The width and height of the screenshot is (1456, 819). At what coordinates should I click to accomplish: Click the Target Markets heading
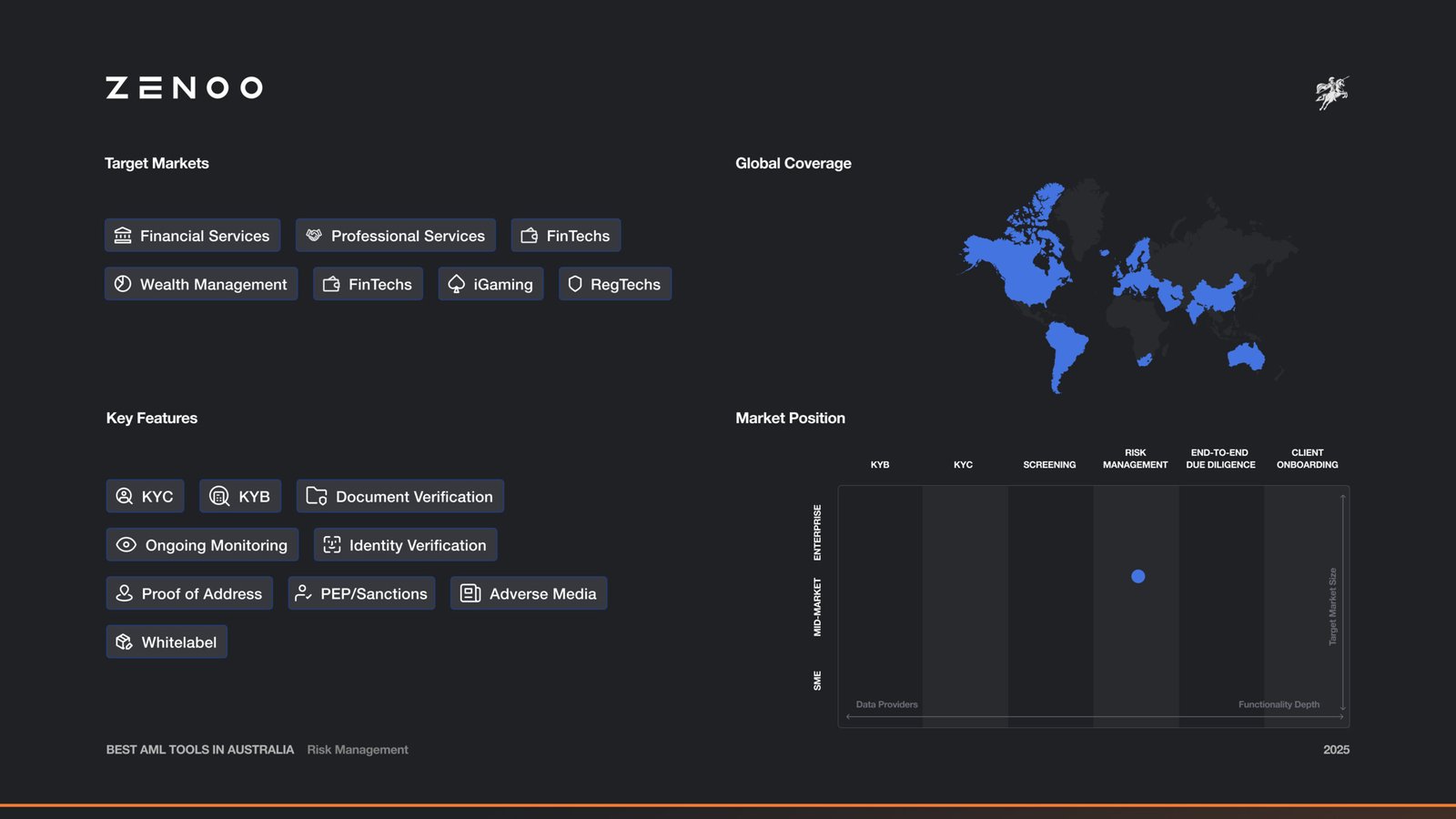(157, 163)
